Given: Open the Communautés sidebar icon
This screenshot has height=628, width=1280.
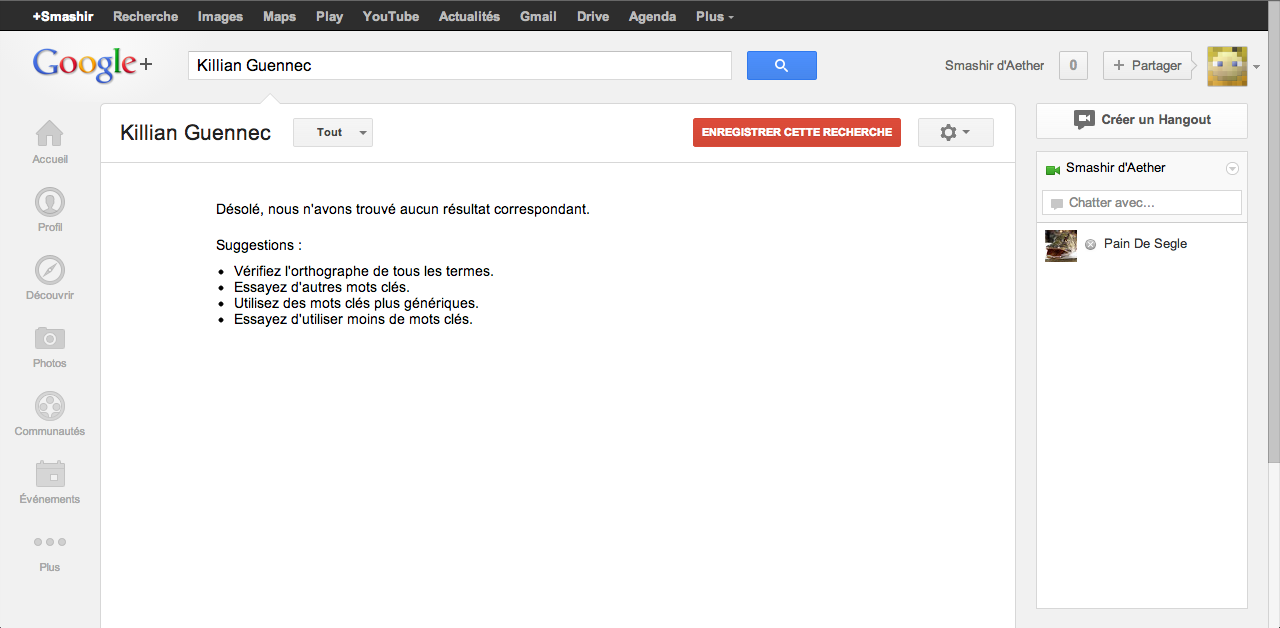Looking at the screenshot, I should 49,407.
